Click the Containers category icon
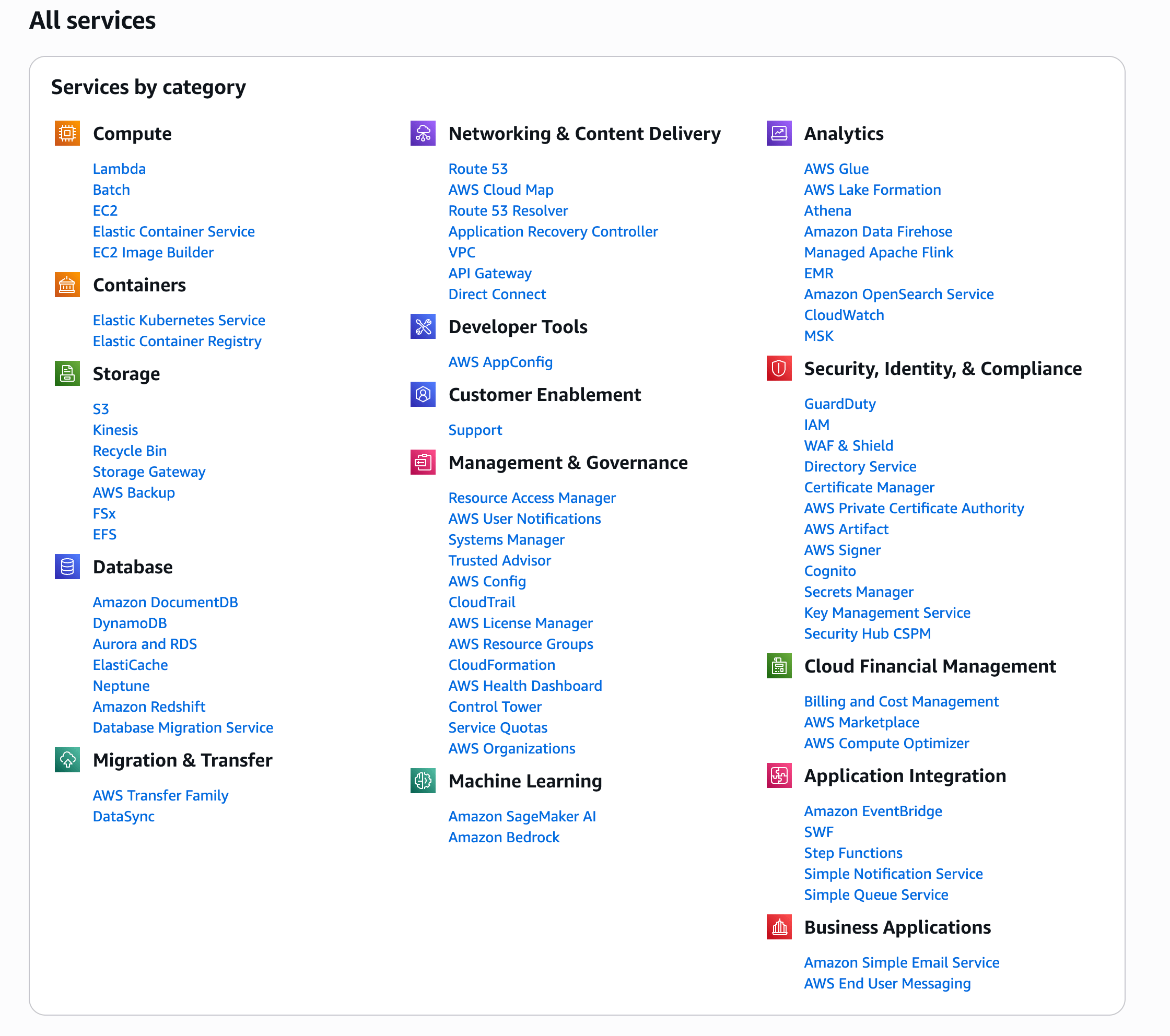Viewport: 1170px width, 1036px height. coord(67,285)
